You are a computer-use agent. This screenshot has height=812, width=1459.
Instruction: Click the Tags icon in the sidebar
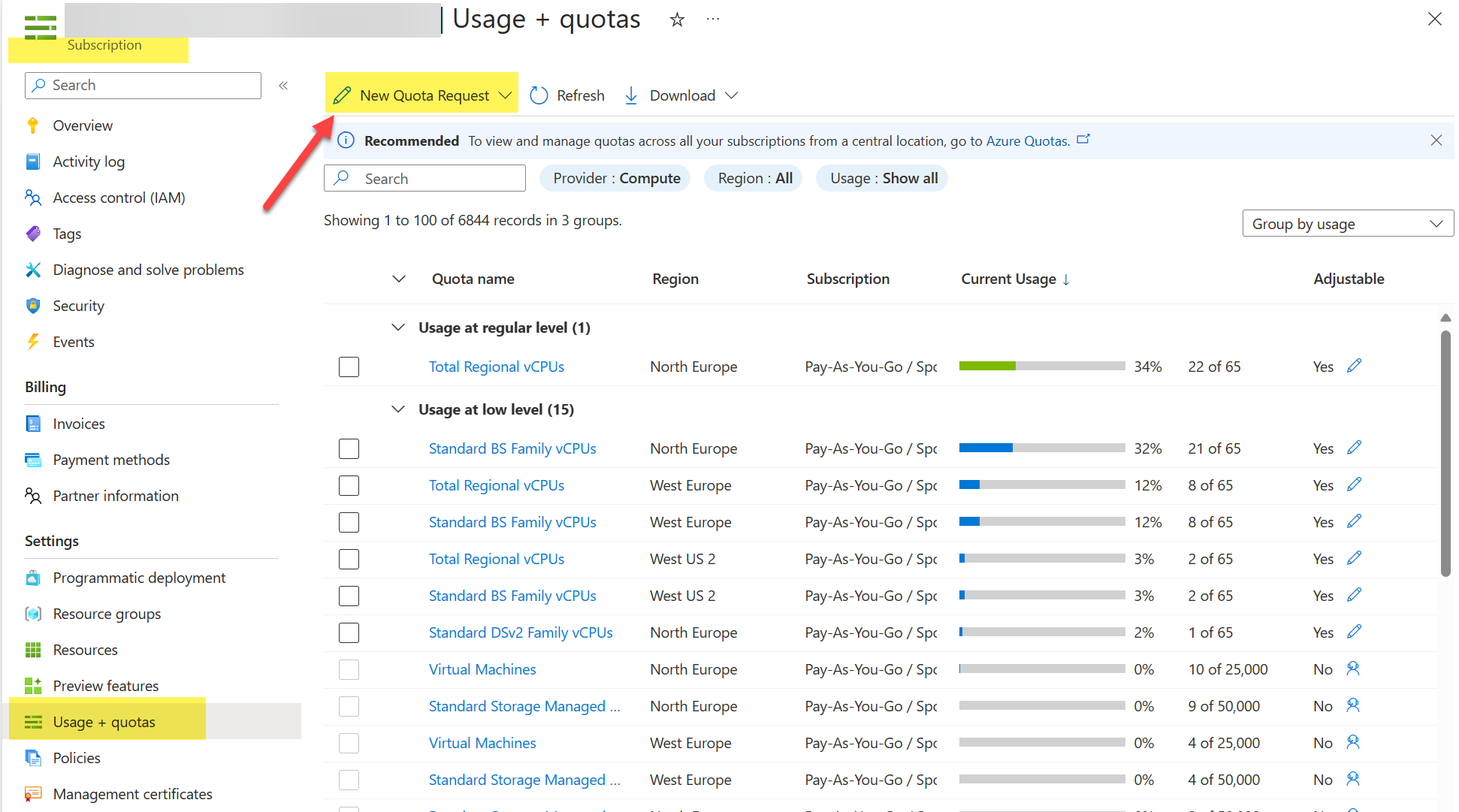pos(33,234)
